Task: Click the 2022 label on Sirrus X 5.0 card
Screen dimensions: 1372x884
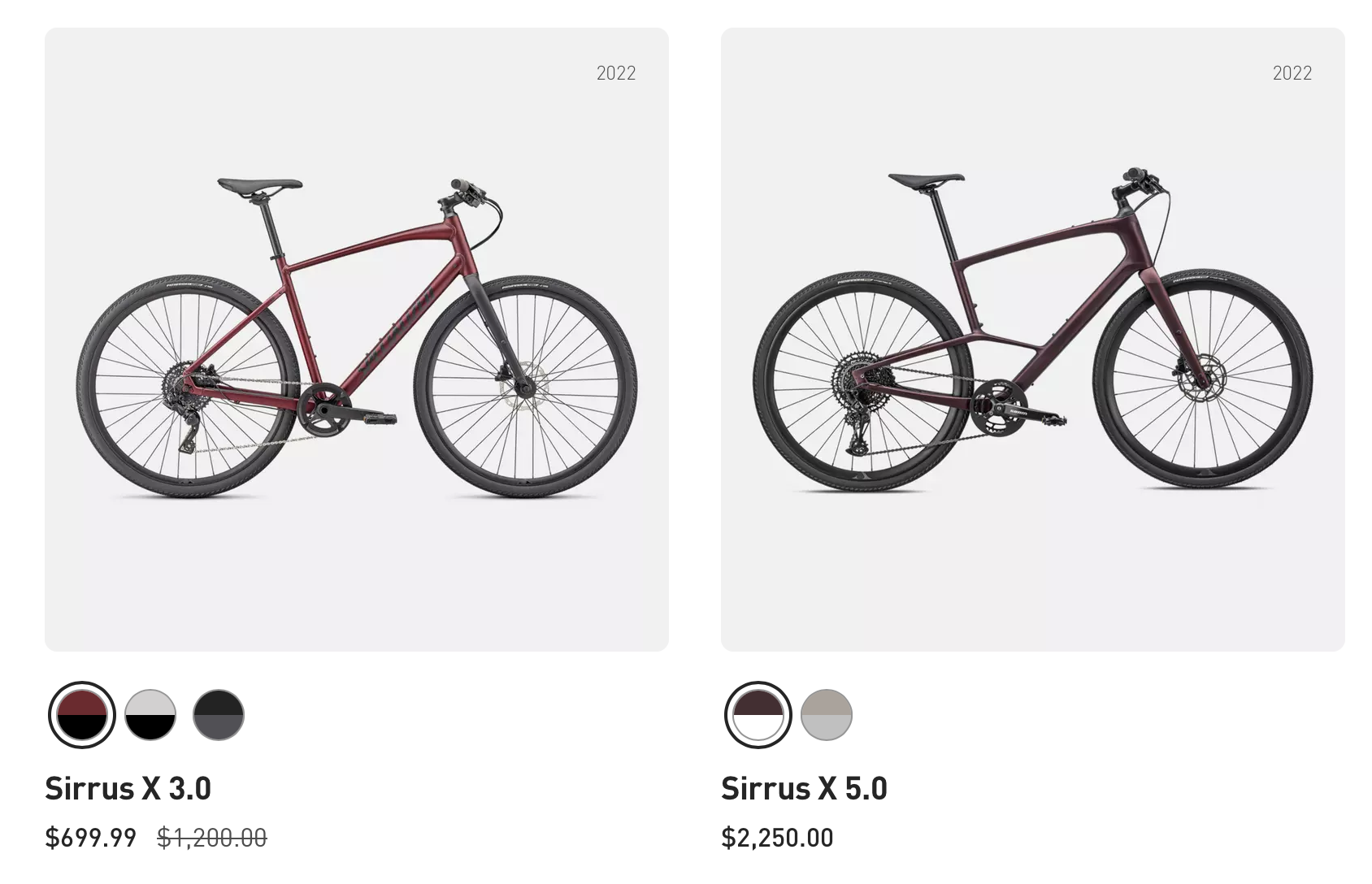Action: [x=1292, y=73]
